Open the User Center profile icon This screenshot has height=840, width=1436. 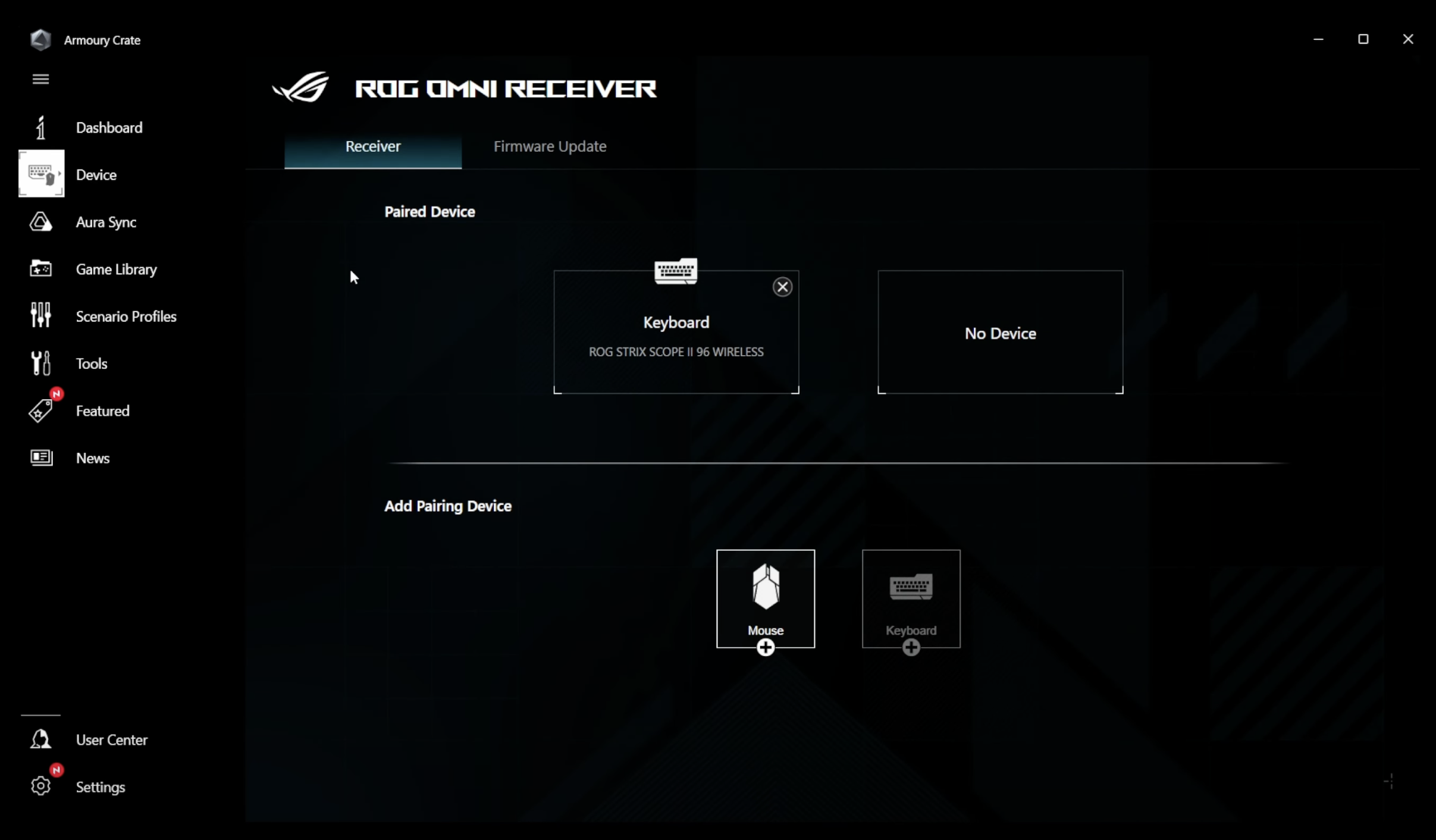pyautogui.click(x=40, y=739)
